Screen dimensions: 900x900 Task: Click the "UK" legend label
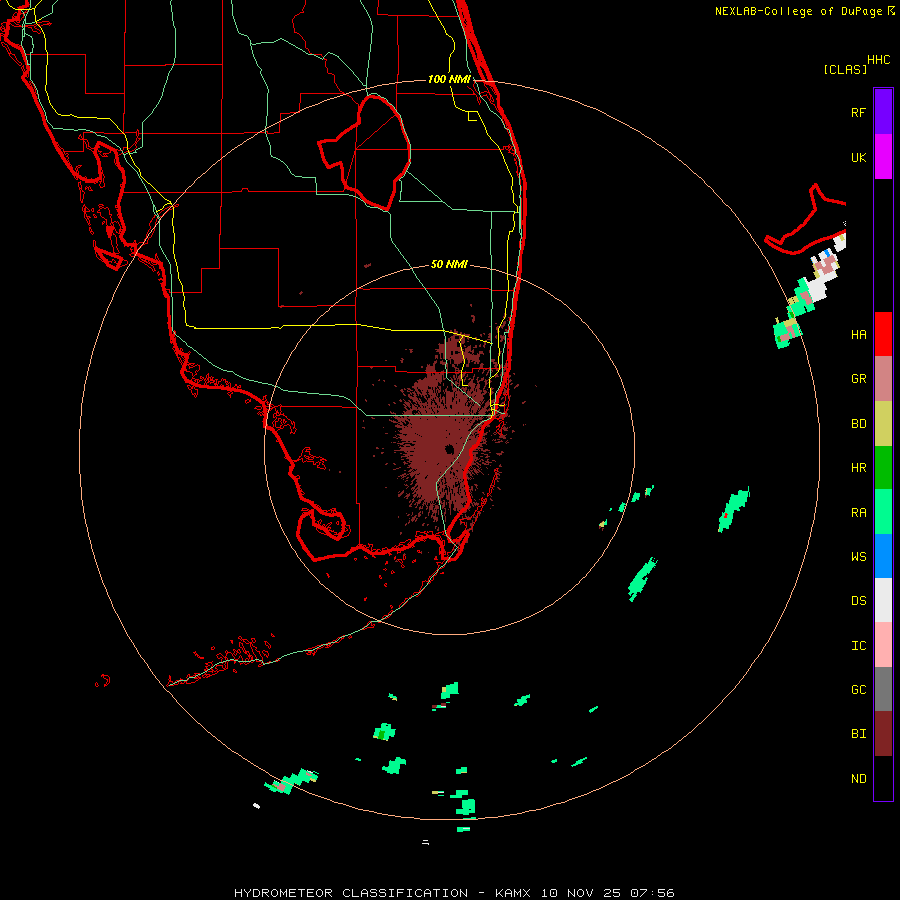pos(858,158)
